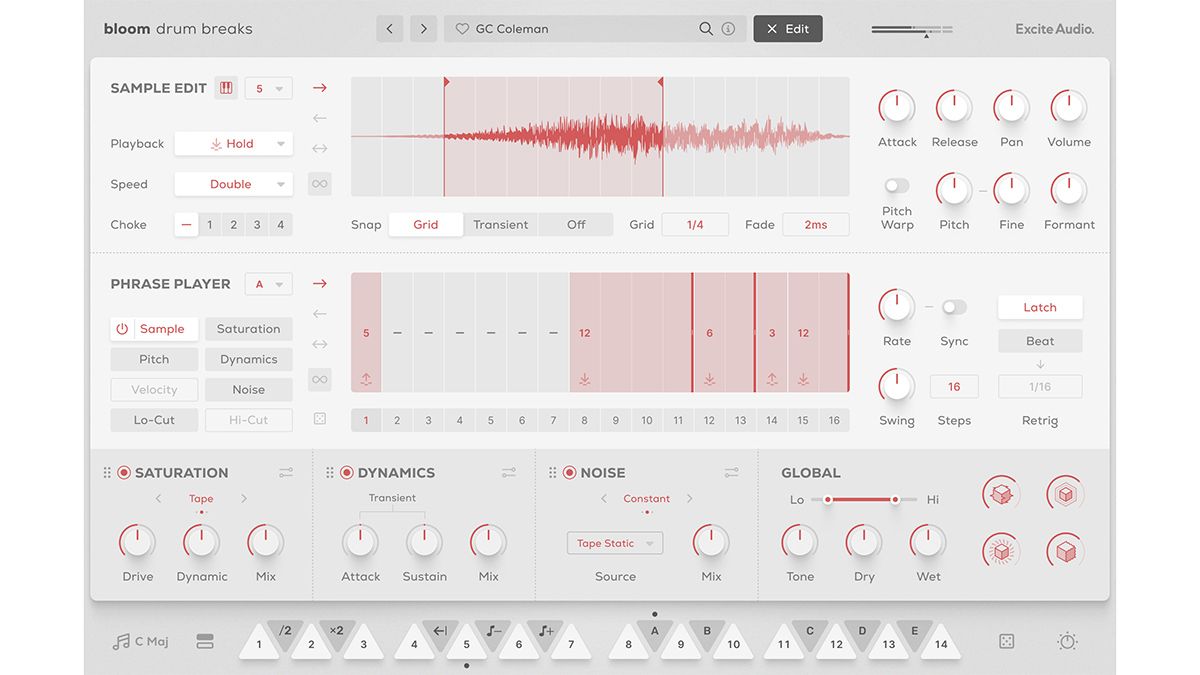Toggle the Sample lane power button
The width and height of the screenshot is (1200, 675).
(123, 329)
